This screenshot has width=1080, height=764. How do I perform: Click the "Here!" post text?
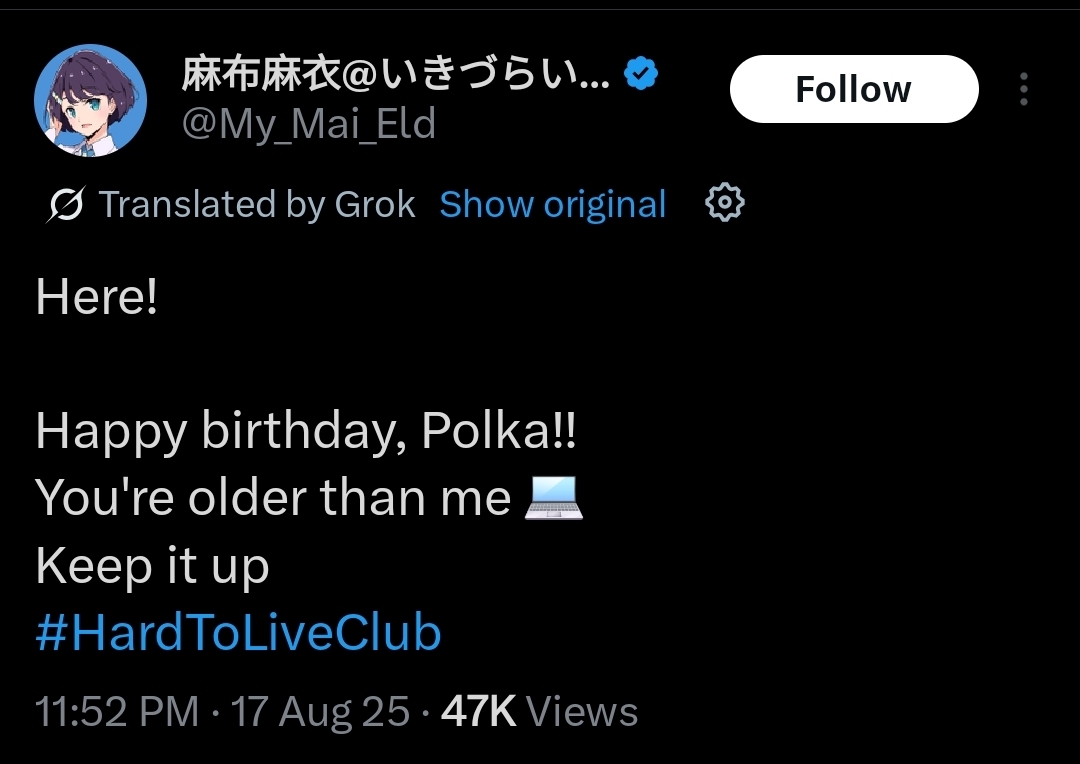97,297
